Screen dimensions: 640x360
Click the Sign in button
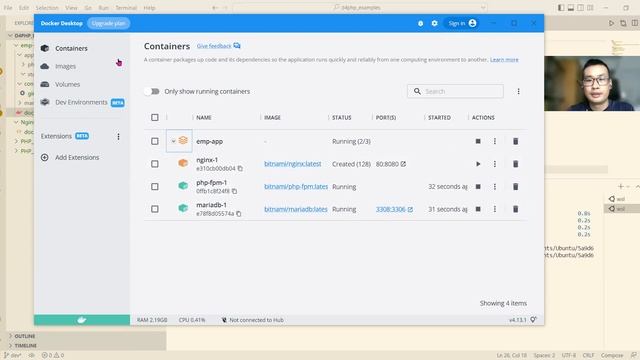462,23
